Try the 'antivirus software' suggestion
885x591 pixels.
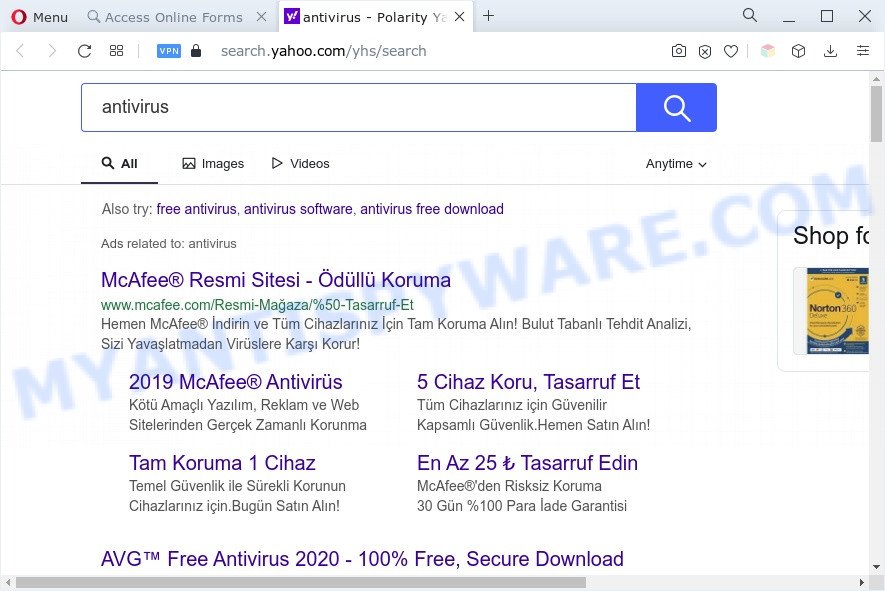pos(298,209)
